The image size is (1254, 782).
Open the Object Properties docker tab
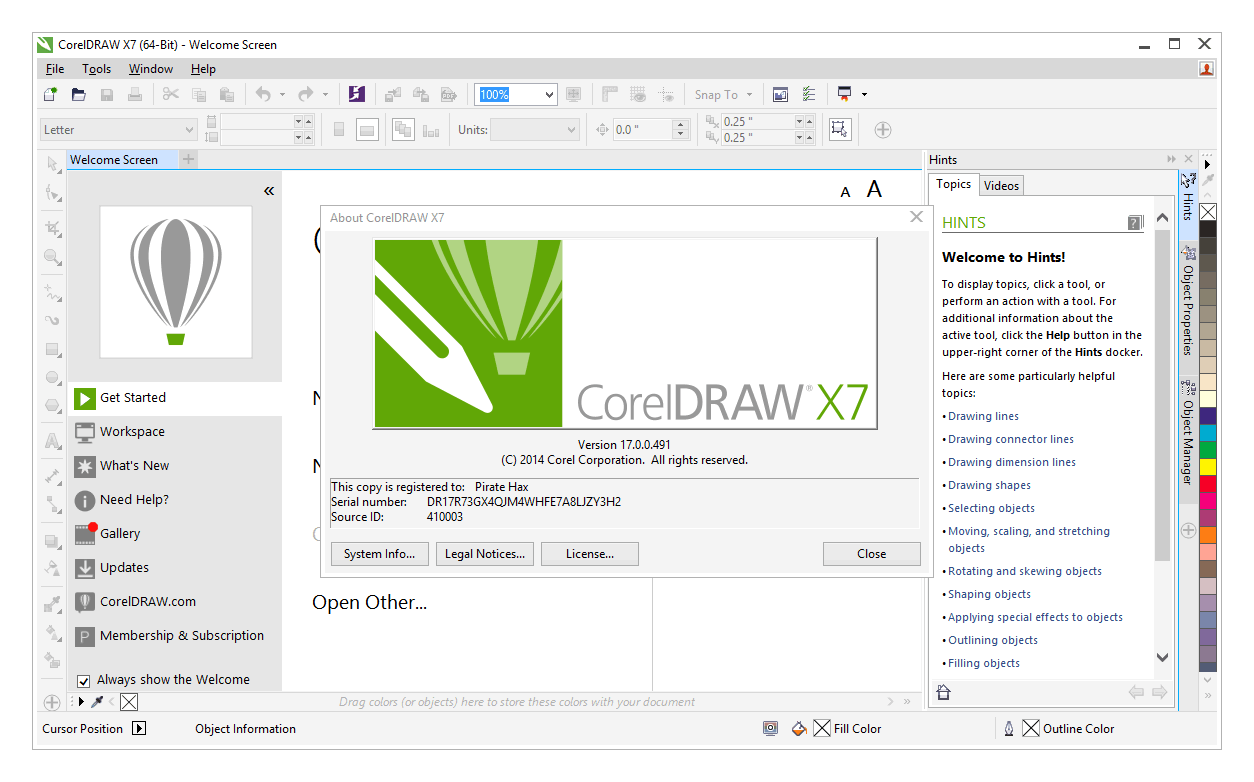point(1188,301)
